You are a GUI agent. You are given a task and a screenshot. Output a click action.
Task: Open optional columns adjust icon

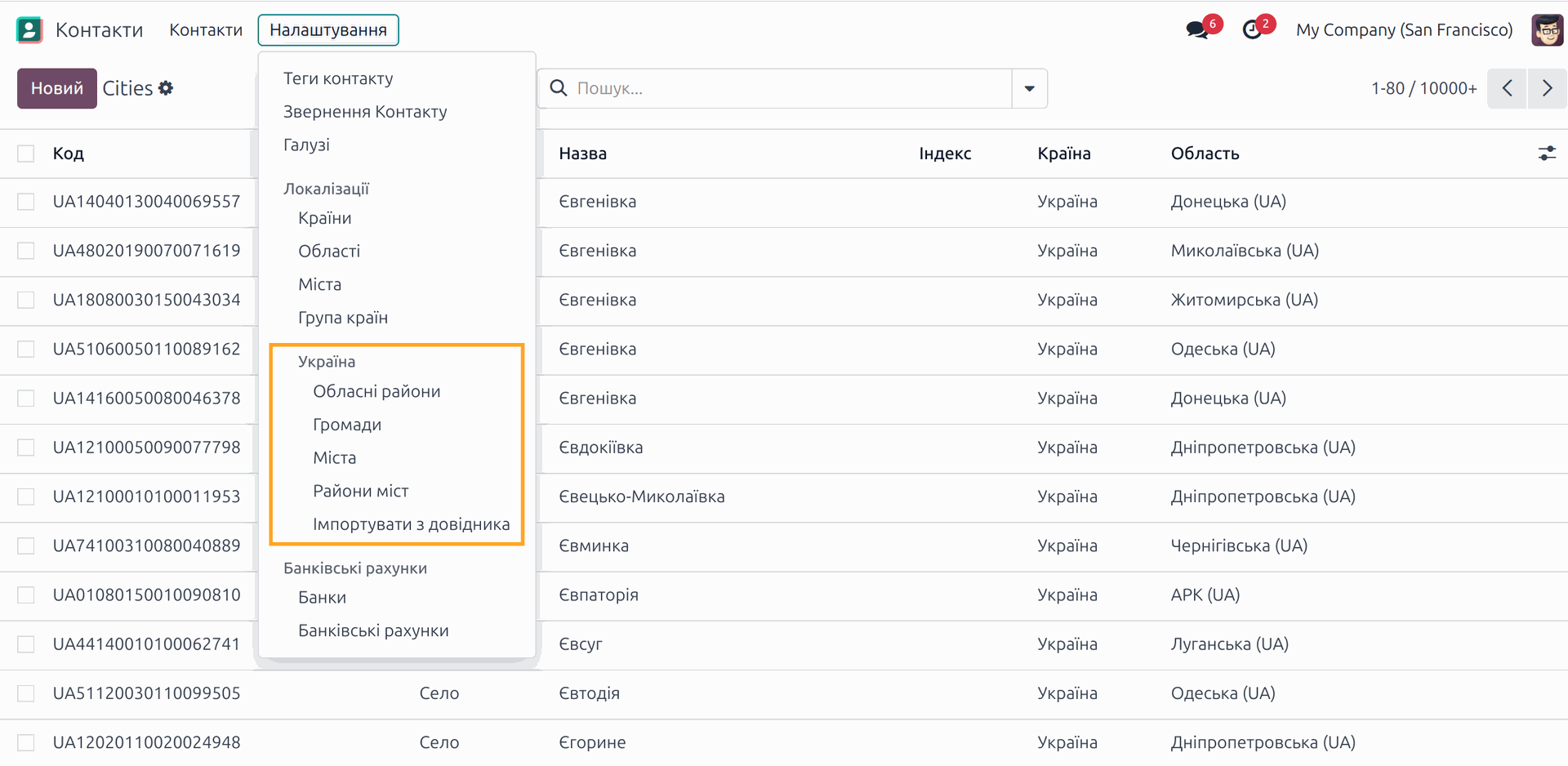pos(1547,153)
